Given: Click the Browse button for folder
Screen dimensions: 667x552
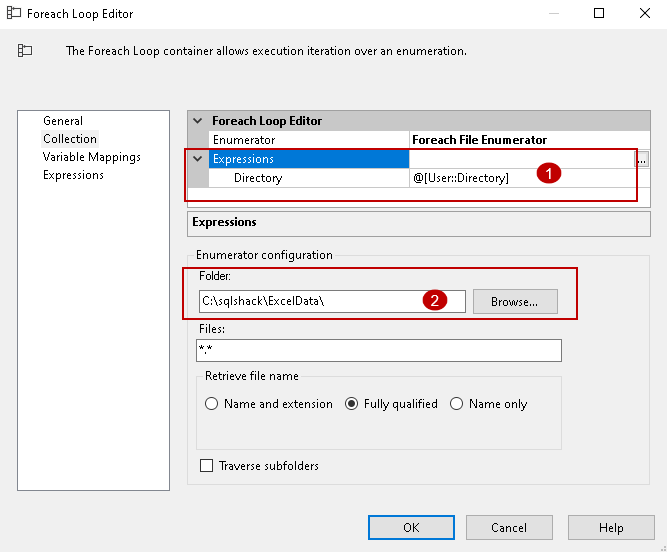Looking at the screenshot, I should [514, 301].
